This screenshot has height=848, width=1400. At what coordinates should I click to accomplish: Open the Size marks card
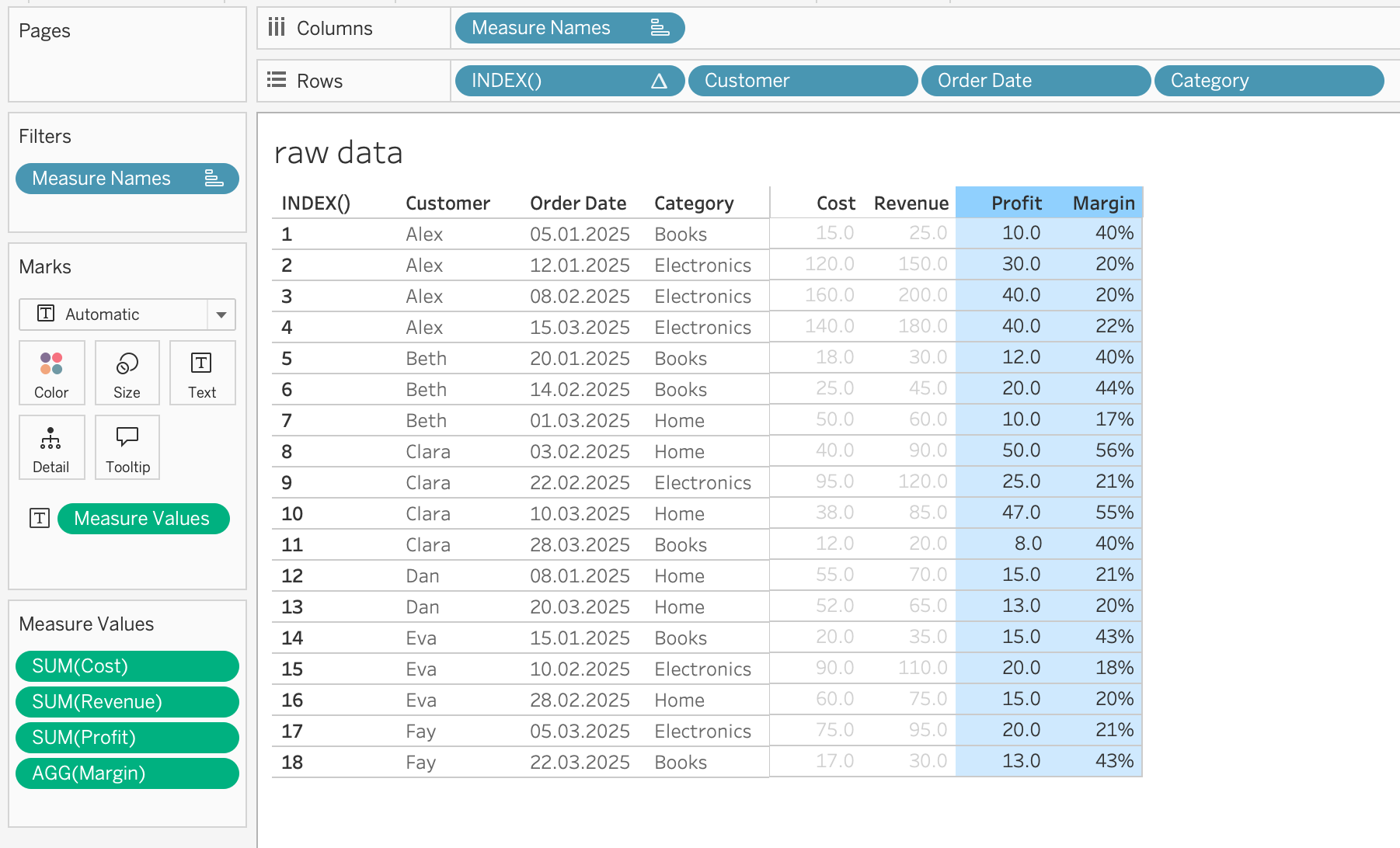(x=127, y=374)
